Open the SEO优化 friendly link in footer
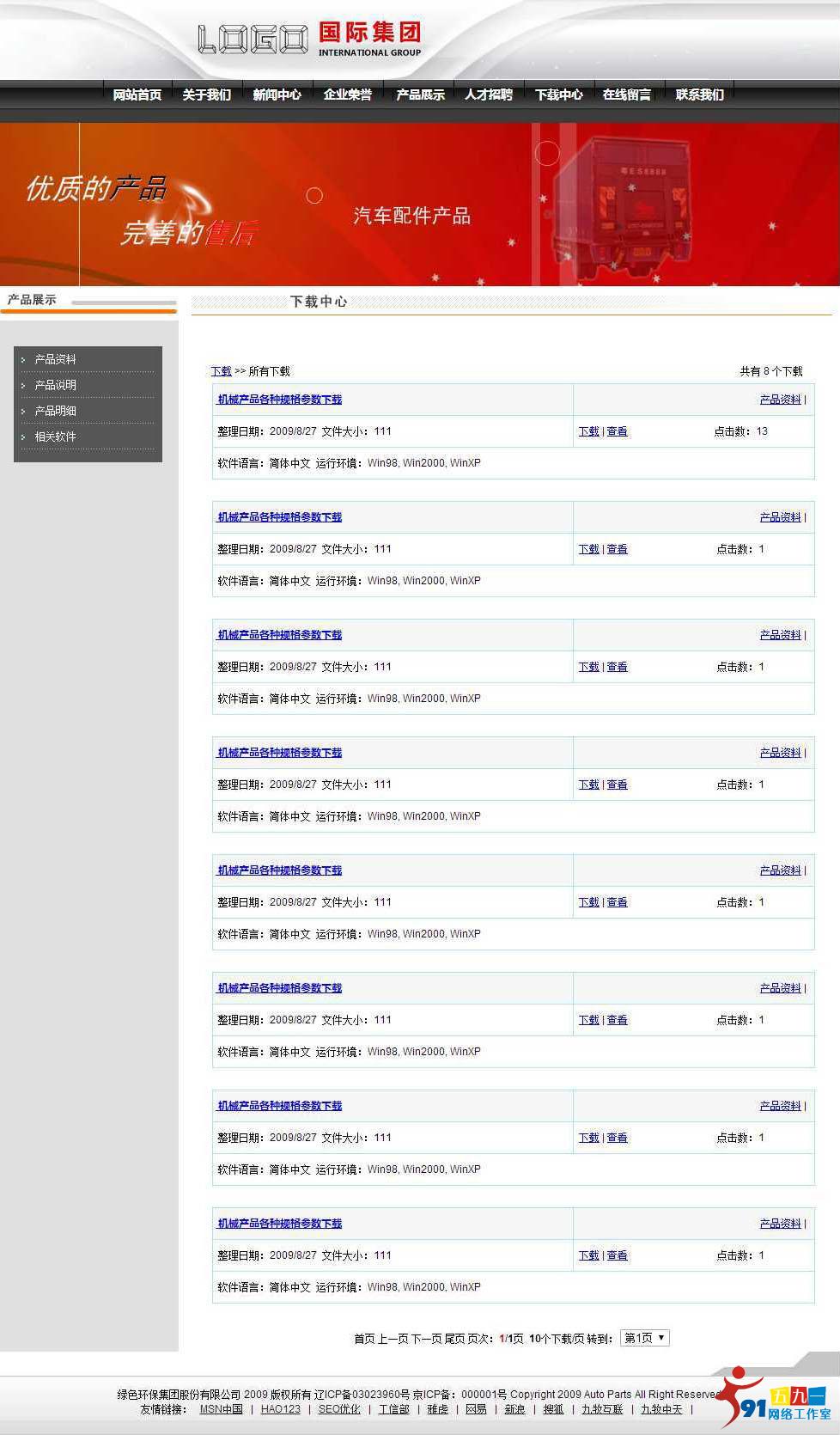Screen dimensions: 840x1435 click(339, 1409)
